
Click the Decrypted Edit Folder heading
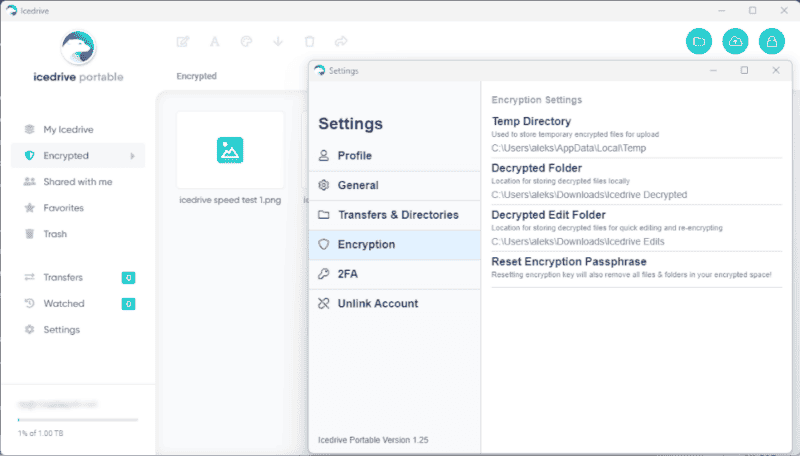coord(548,215)
